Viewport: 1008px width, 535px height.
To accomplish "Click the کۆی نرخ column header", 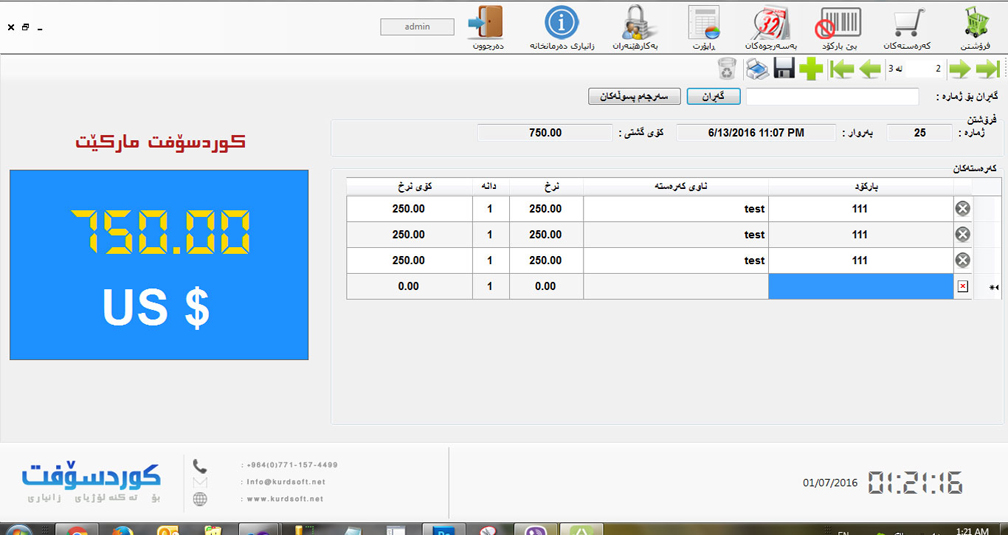I will 410,186.
